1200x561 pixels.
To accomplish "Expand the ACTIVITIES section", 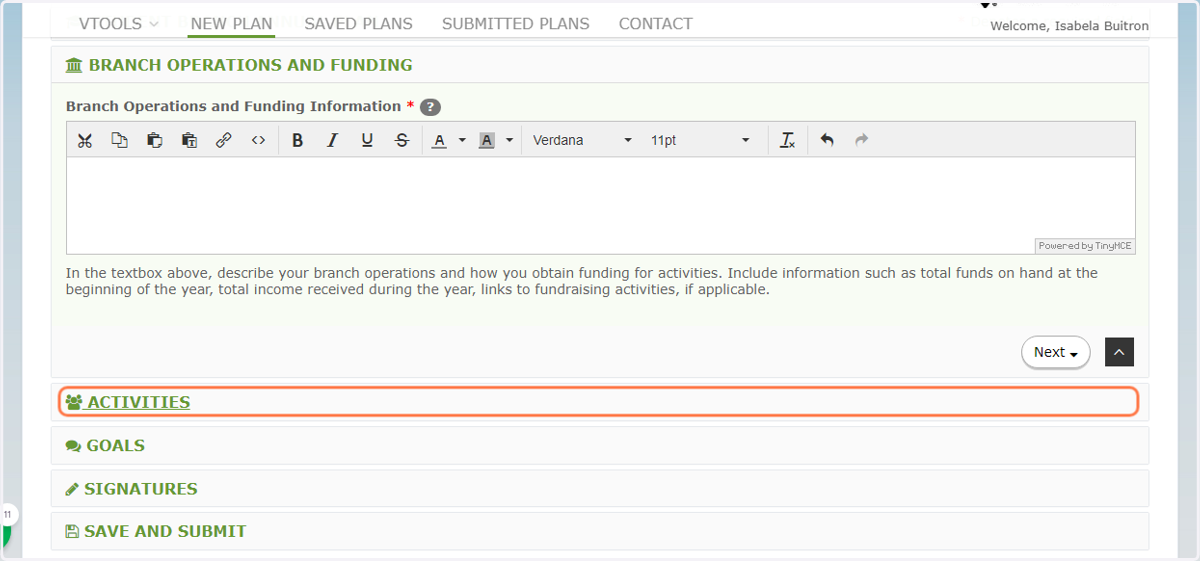I will (599, 402).
